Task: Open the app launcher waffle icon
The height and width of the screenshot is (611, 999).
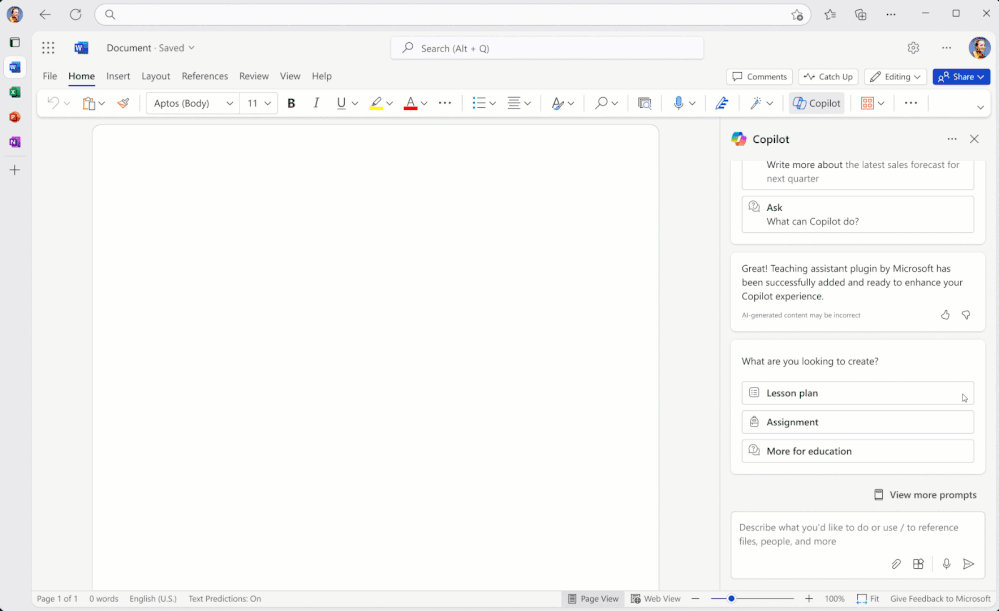Action: (x=48, y=48)
